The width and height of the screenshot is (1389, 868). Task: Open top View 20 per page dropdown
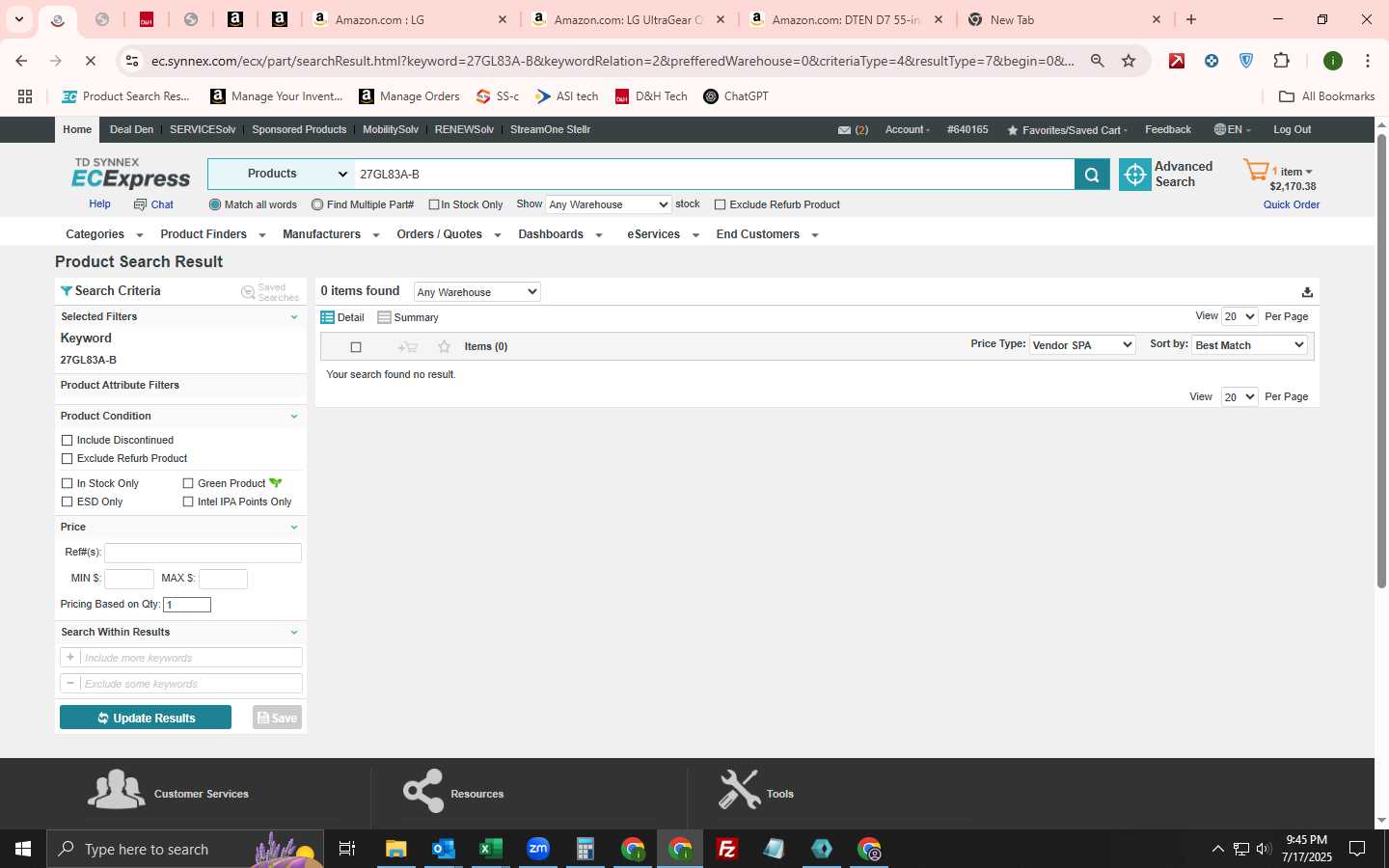pos(1239,316)
